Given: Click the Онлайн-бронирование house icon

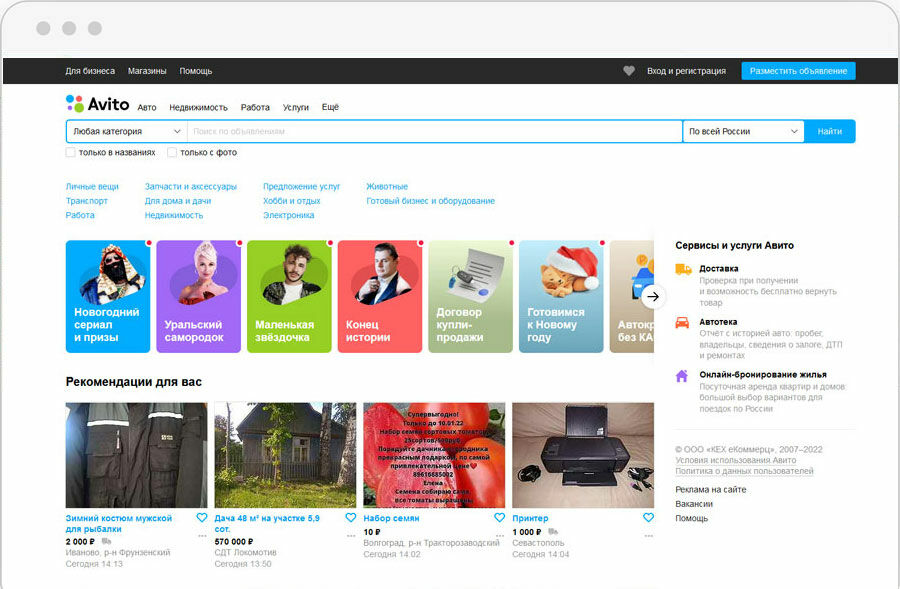Looking at the screenshot, I should pyautogui.click(x=682, y=376).
